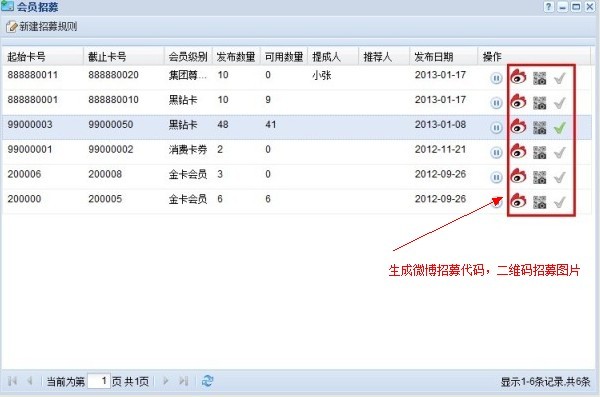Click QR code icon in row 99000003
The image size is (600, 397).
[540, 128]
